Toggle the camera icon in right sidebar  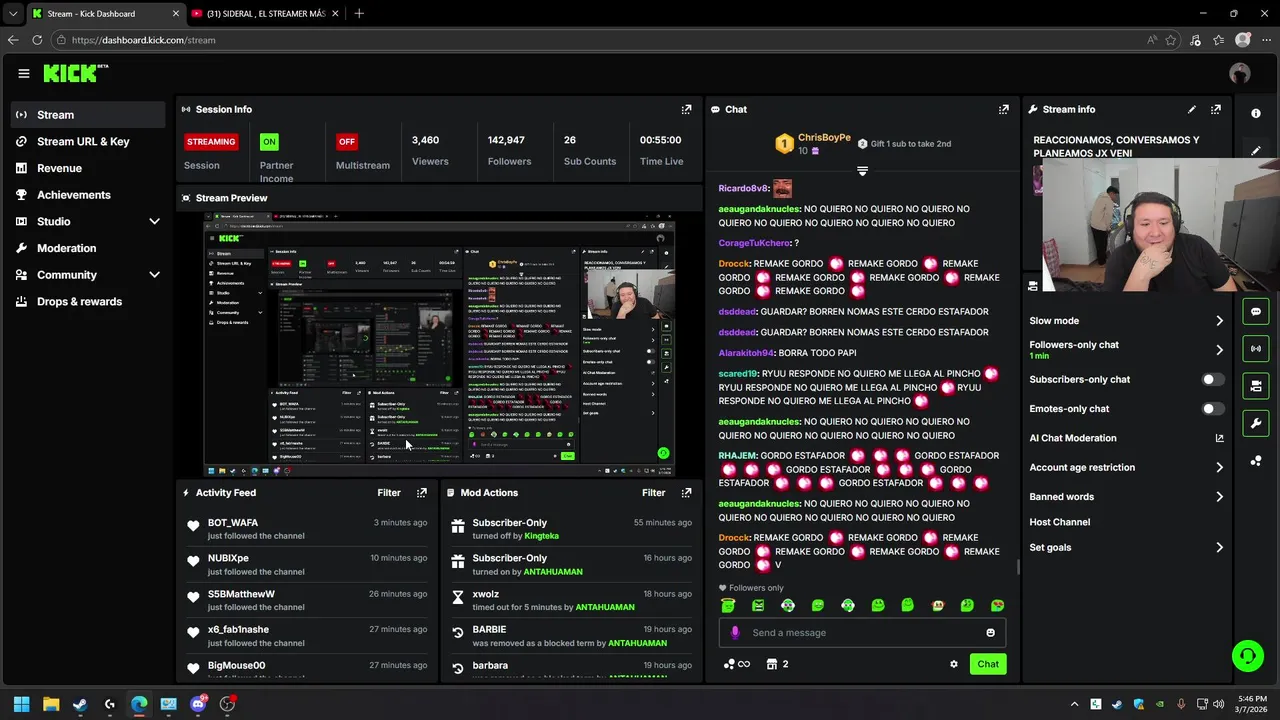pos(1256,385)
